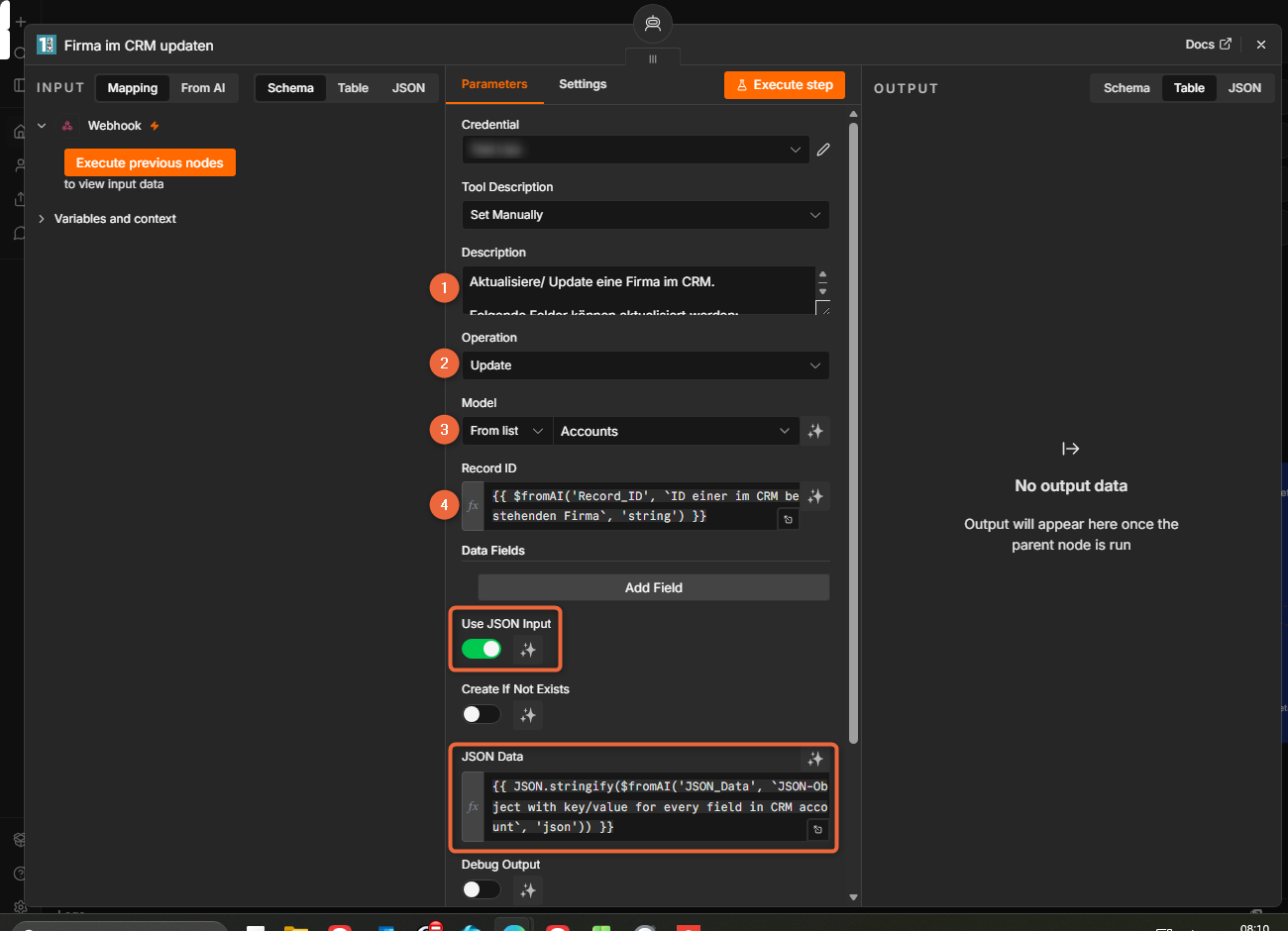Click the AI sparkle icon next to Use JSON Input

pyautogui.click(x=528, y=650)
